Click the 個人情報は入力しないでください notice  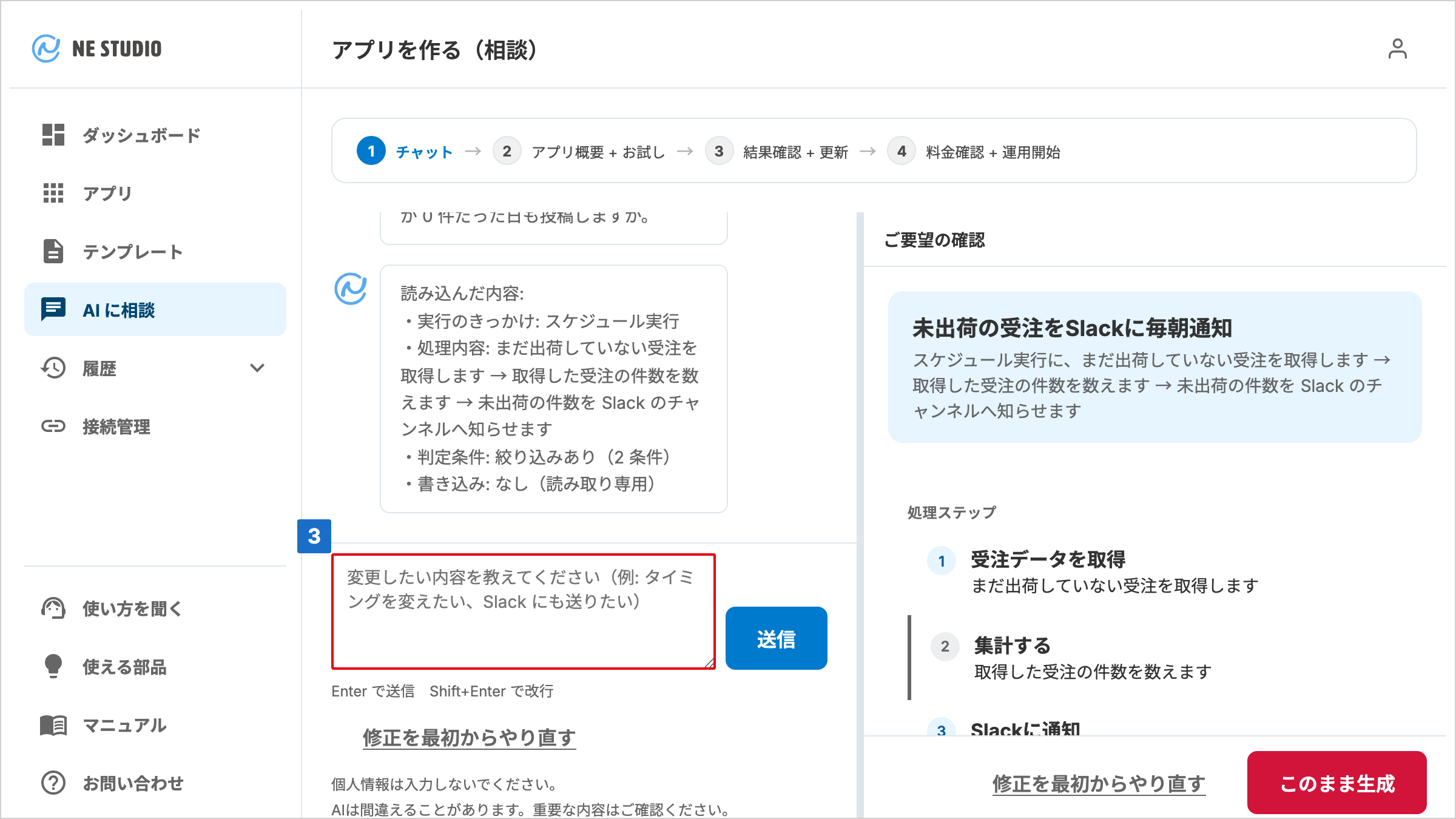[x=445, y=784]
